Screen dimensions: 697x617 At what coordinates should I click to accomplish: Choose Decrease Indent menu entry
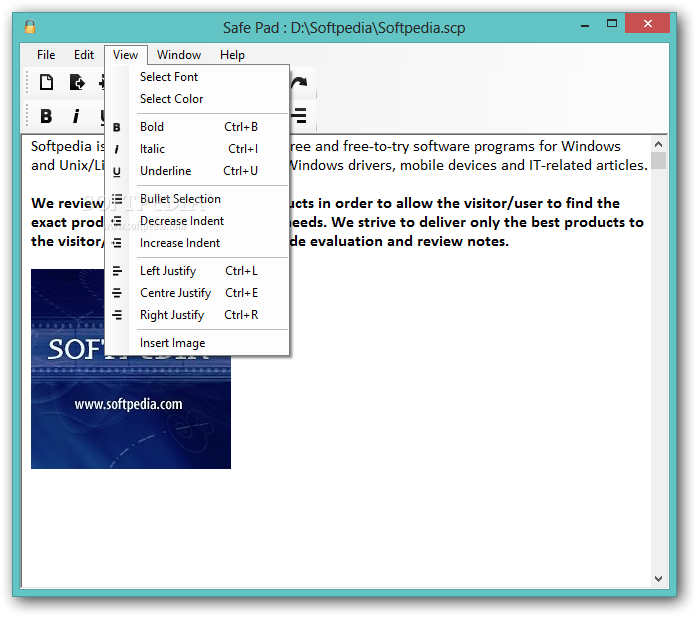(x=198, y=221)
